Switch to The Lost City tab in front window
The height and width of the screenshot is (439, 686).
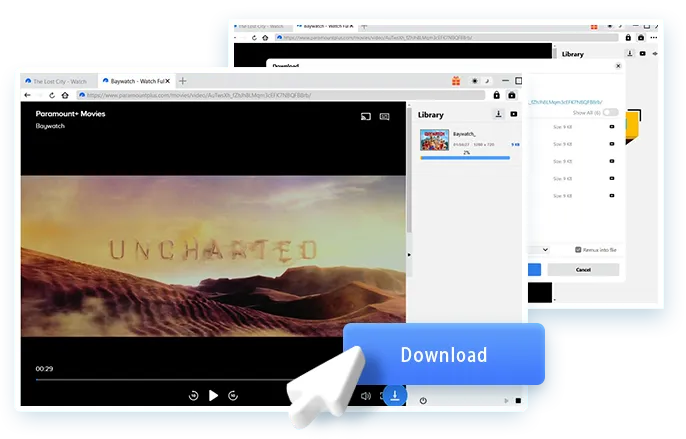tap(56, 81)
